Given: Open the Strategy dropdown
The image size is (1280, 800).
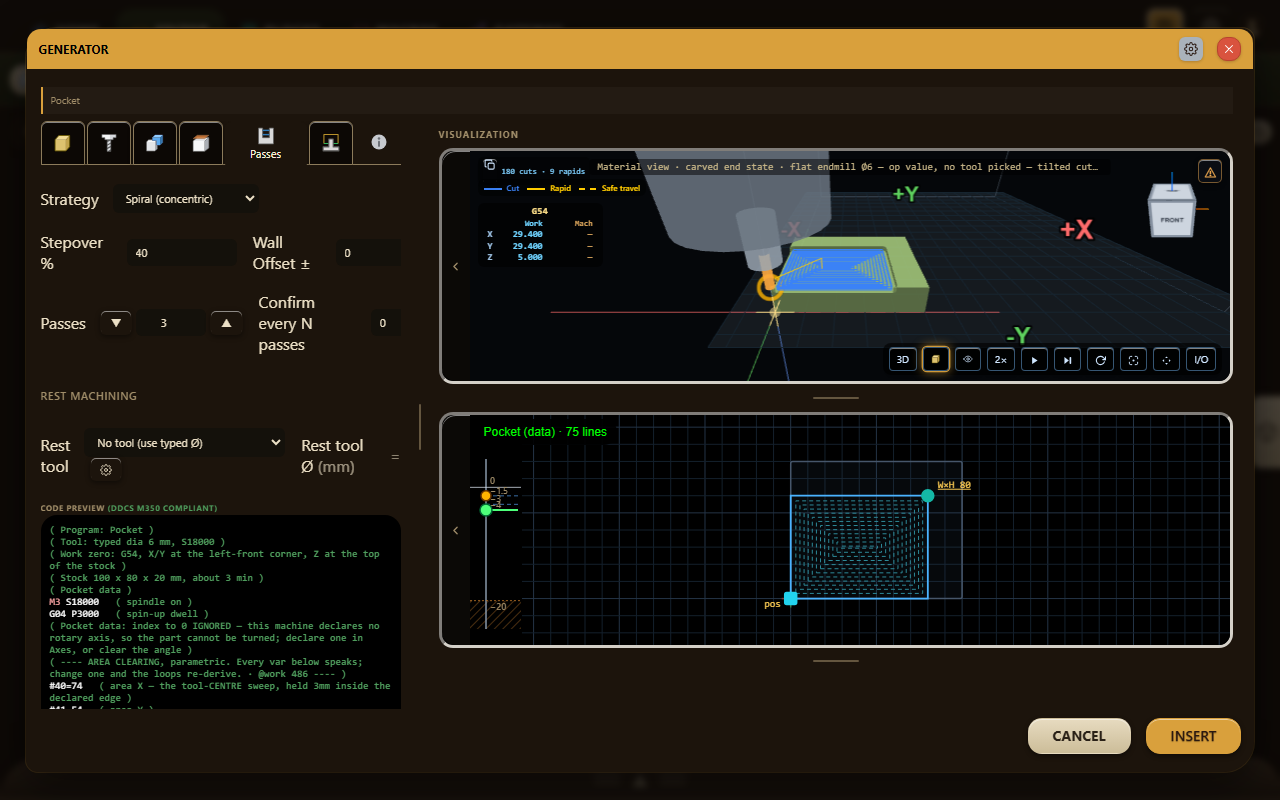Looking at the screenshot, I should point(186,199).
